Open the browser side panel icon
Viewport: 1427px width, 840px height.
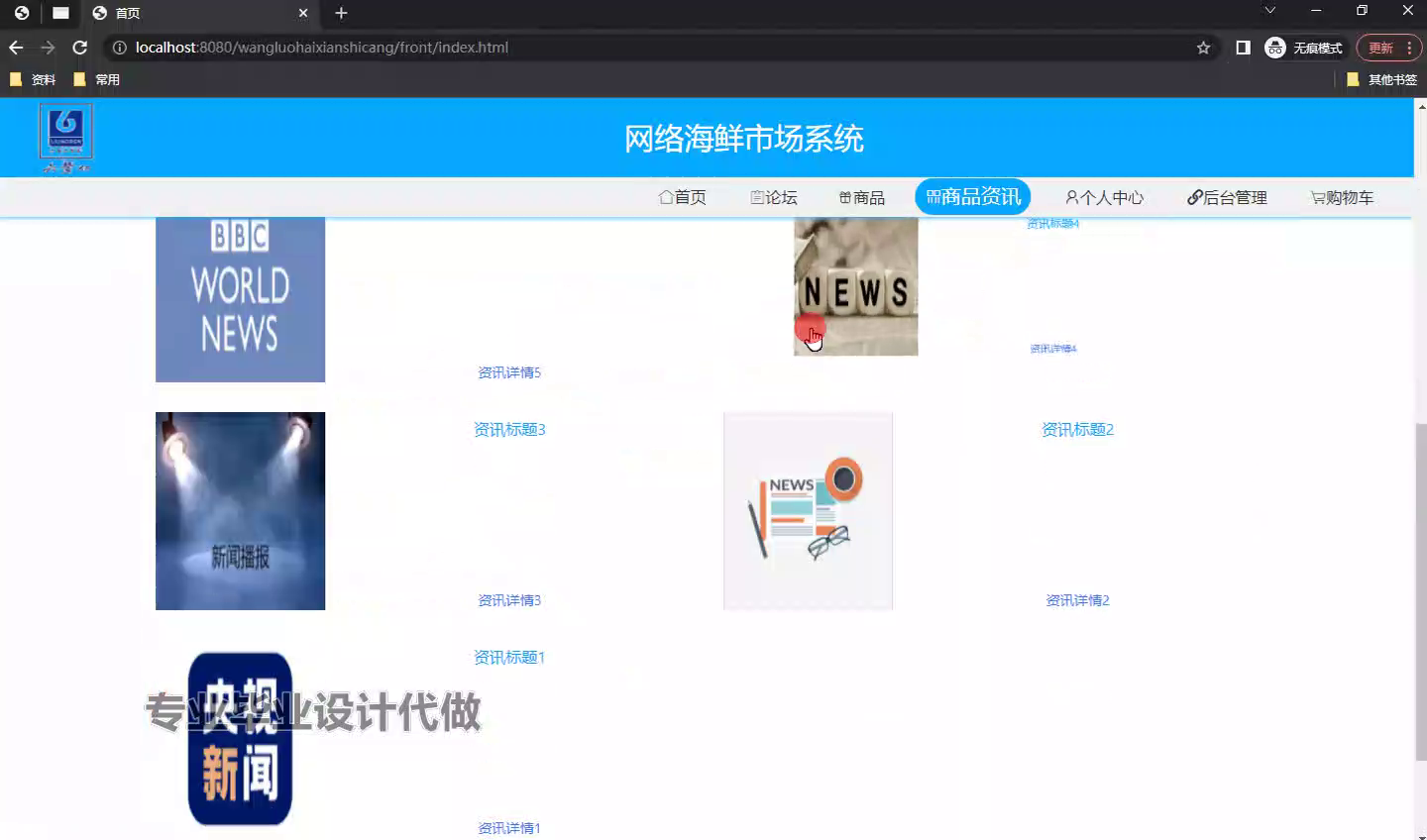click(1243, 48)
